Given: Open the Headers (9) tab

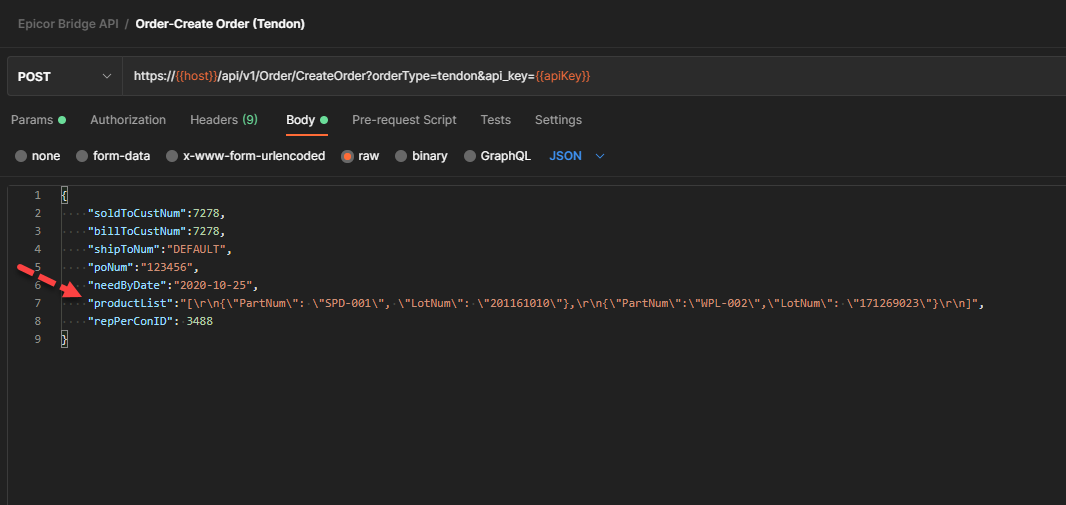Looking at the screenshot, I should click(224, 120).
